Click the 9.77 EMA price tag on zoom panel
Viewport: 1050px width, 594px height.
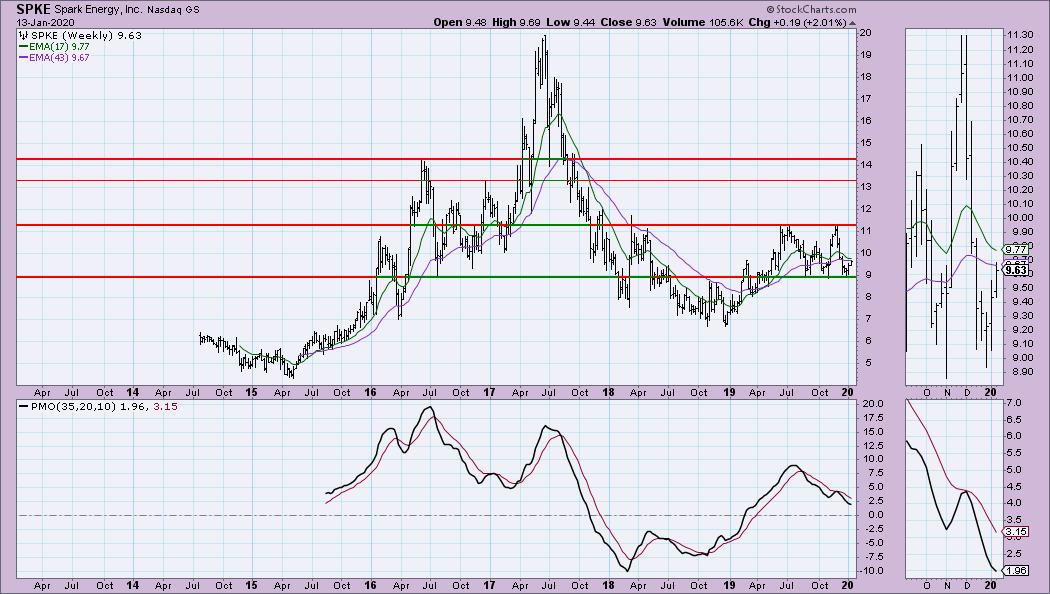[x=1015, y=249]
